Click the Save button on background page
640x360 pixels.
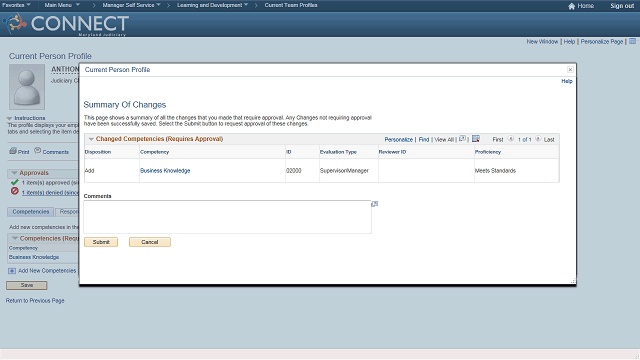click(27, 285)
